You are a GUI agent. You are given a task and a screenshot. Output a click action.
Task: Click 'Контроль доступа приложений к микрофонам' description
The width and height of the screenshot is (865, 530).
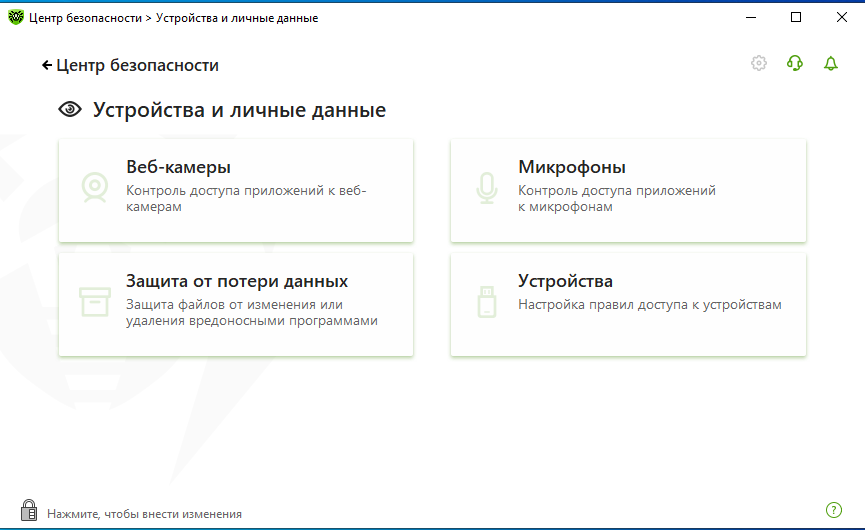pos(617,199)
